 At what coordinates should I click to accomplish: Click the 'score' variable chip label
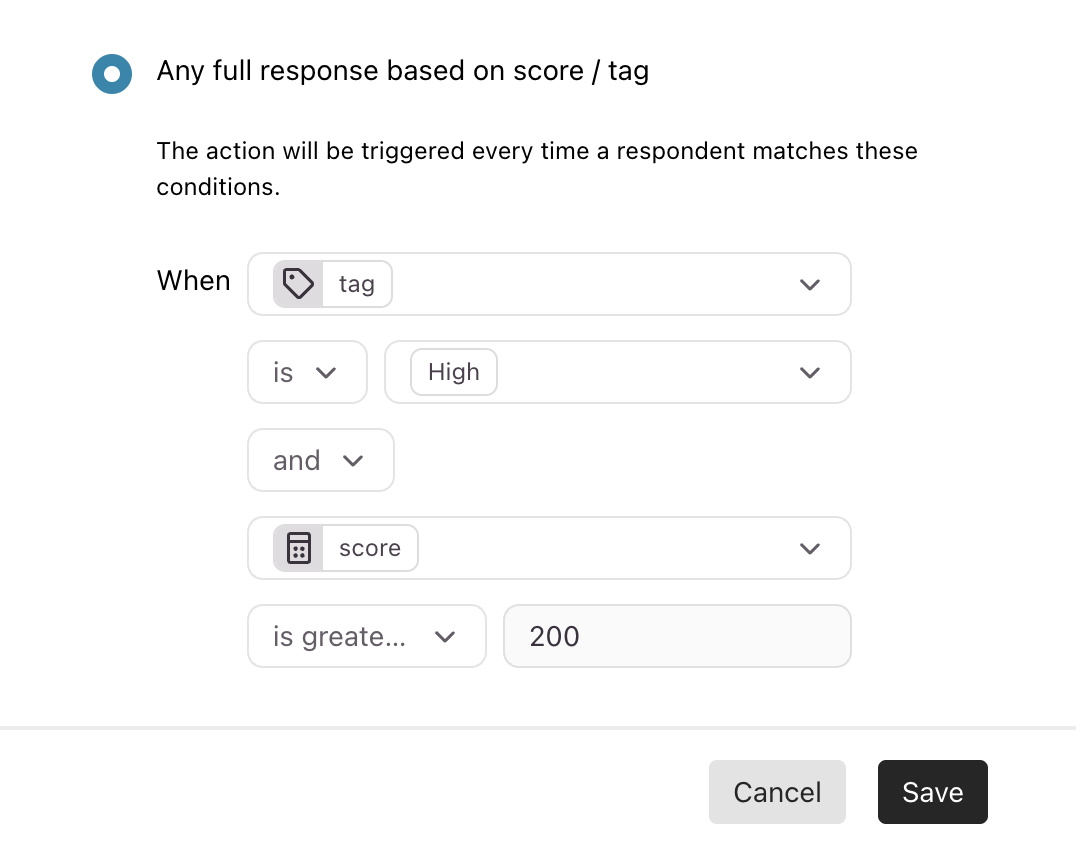pos(370,548)
